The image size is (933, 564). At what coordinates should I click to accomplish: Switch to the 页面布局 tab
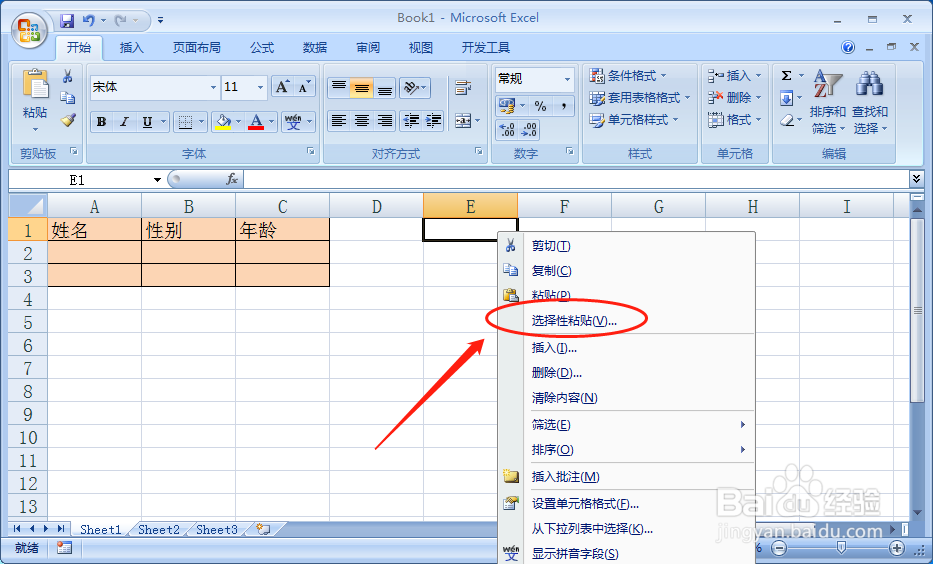click(x=196, y=48)
